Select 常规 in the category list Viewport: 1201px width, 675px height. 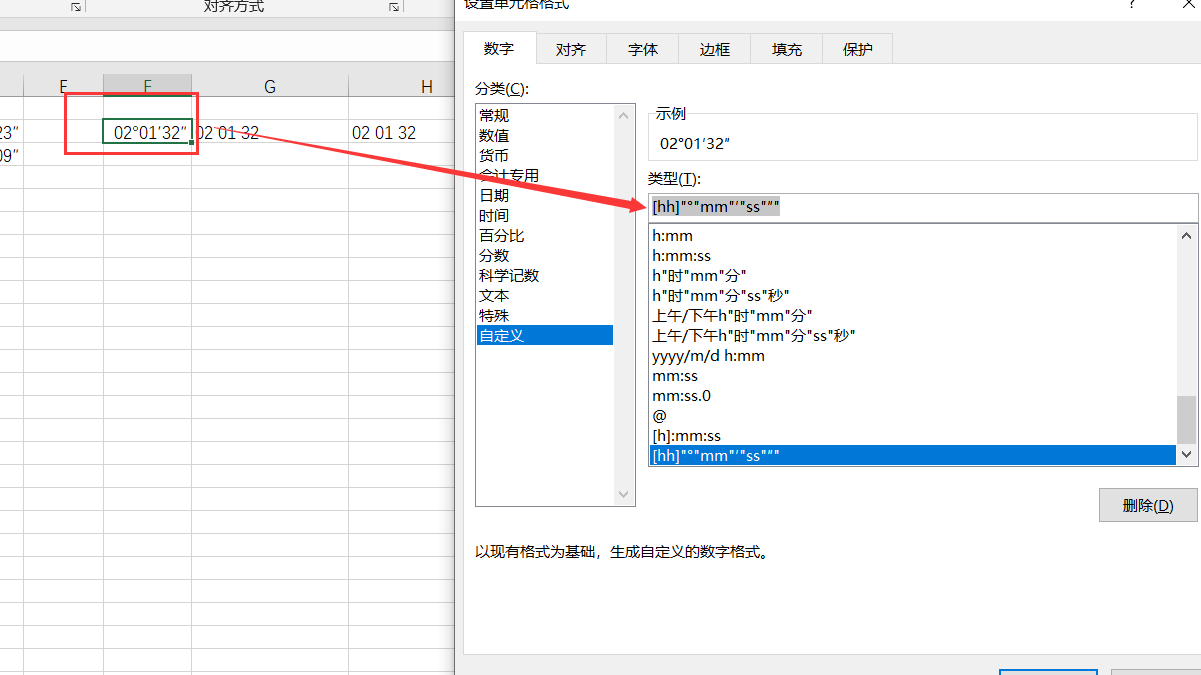545,116
